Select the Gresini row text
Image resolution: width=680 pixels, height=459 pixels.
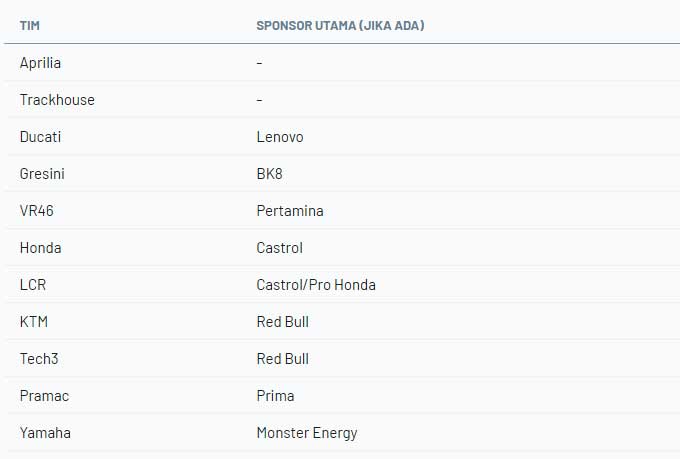(x=42, y=174)
